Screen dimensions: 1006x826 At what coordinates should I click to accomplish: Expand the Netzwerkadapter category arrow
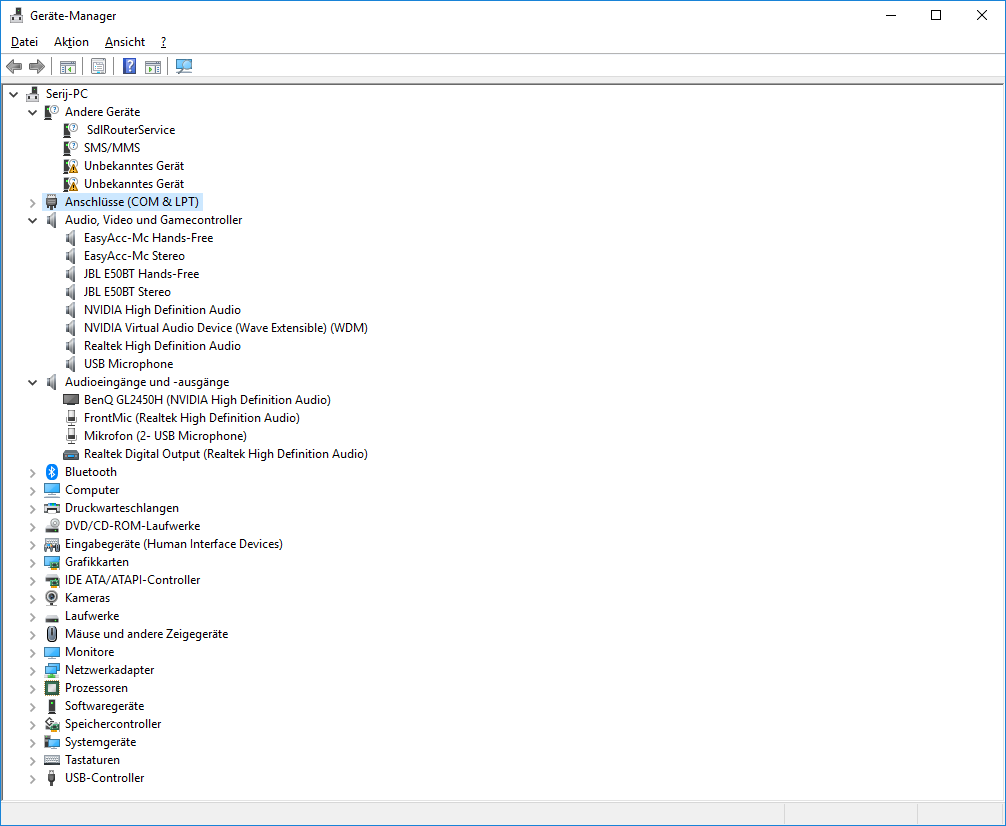(33, 671)
